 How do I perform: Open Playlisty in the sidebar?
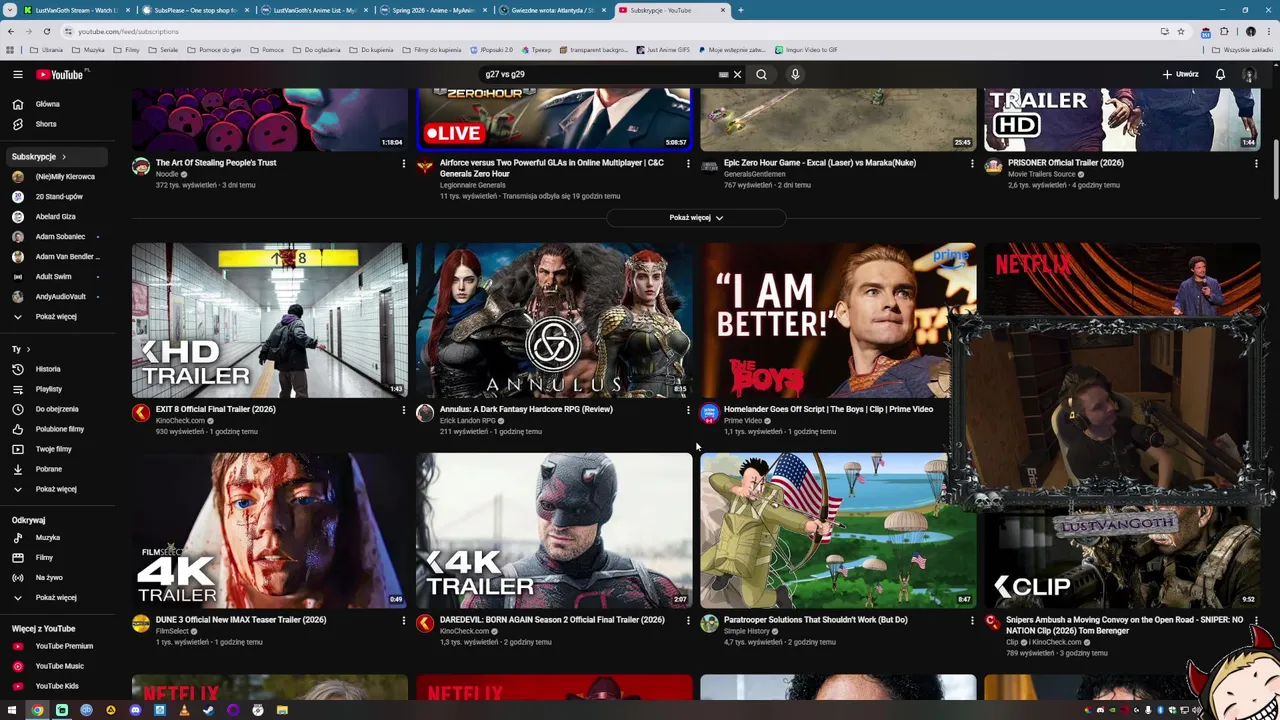(x=56, y=389)
